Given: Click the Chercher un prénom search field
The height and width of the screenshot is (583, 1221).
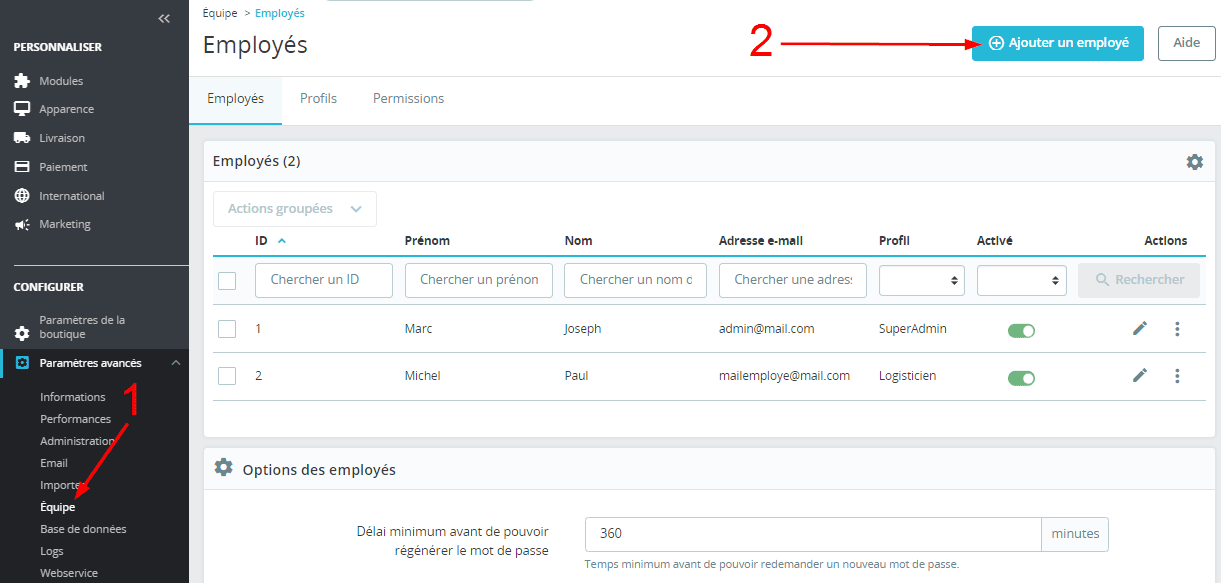Looking at the screenshot, I should point(478,281).
